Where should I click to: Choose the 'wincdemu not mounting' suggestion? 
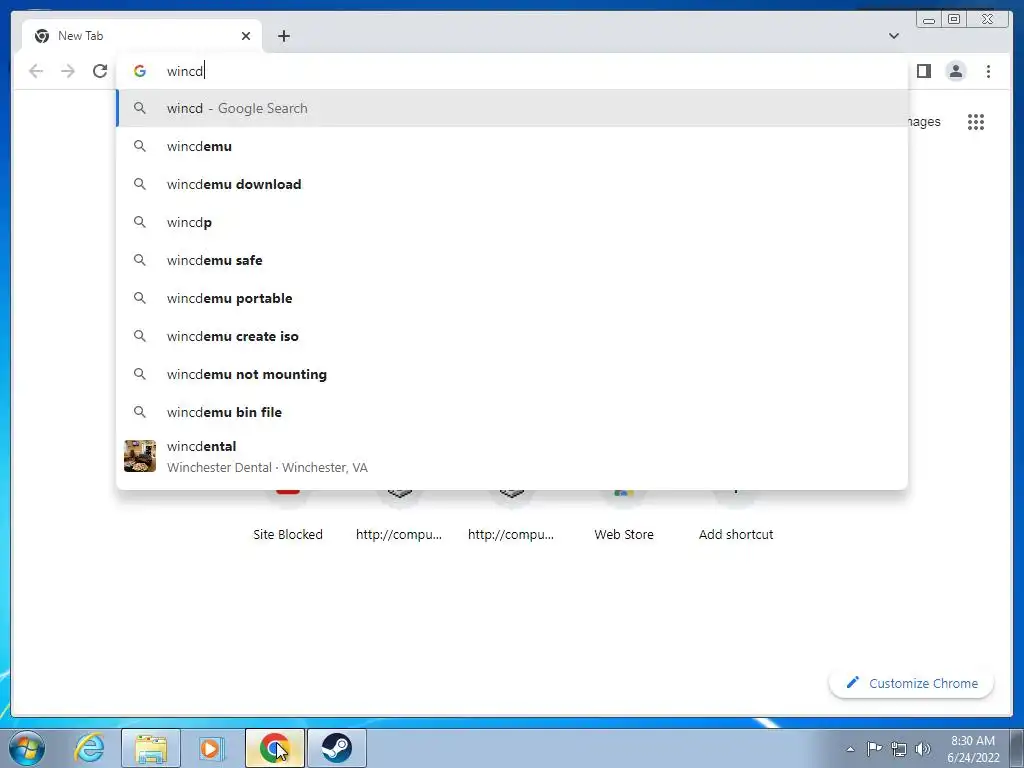coord(512,374)
